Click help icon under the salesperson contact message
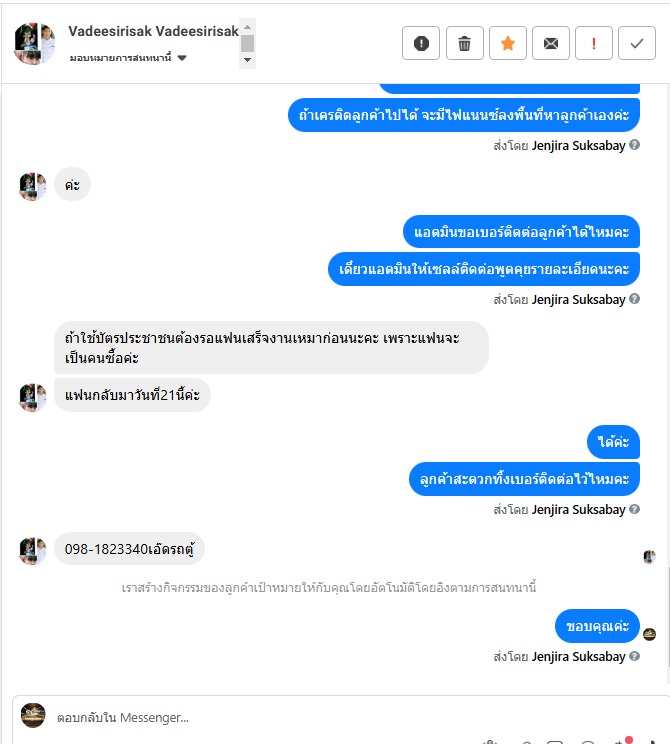 634,298
